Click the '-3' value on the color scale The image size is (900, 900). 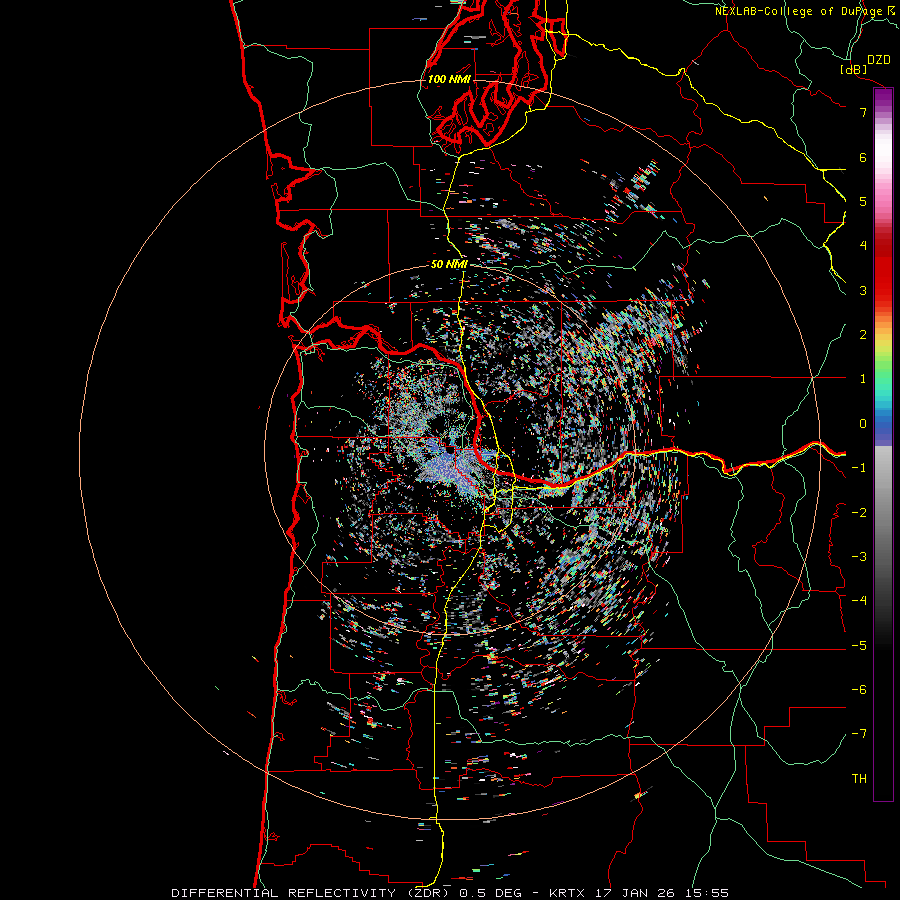pyautogui.click(x=859, y=557)
